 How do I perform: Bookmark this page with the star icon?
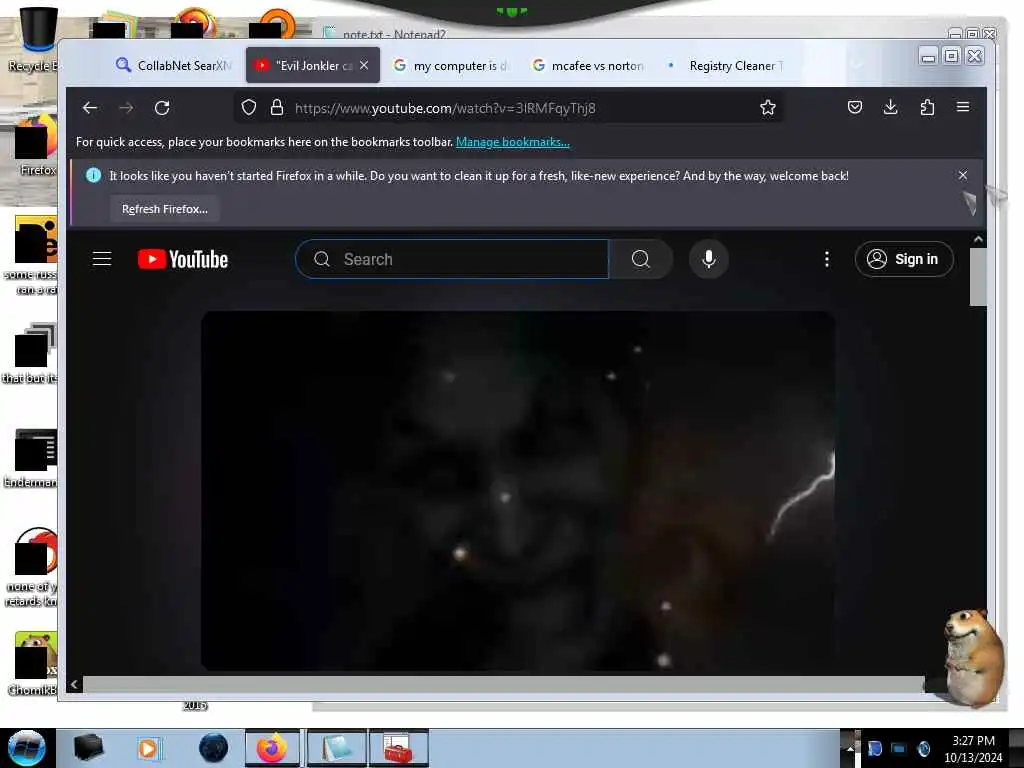[767, 108]
